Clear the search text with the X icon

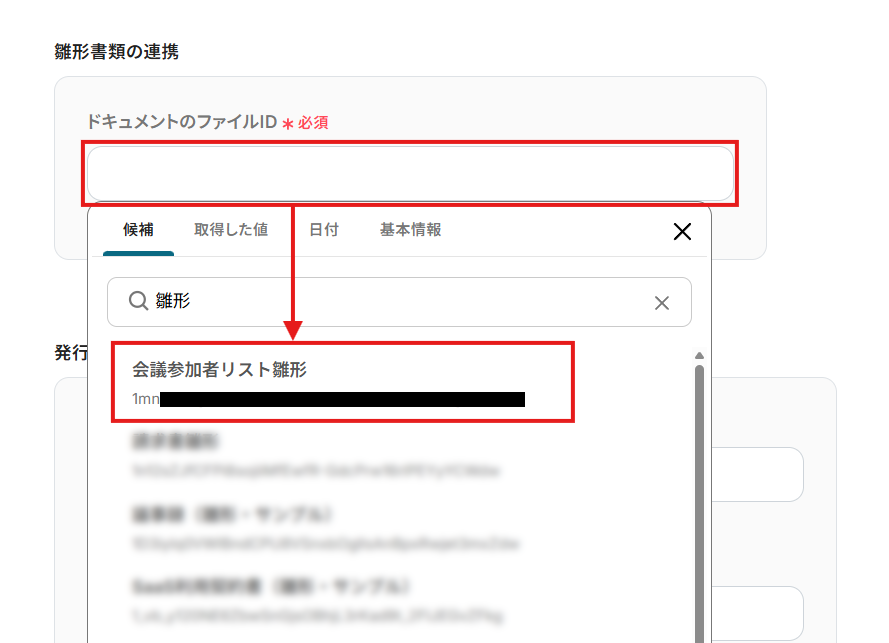[662, 303]
